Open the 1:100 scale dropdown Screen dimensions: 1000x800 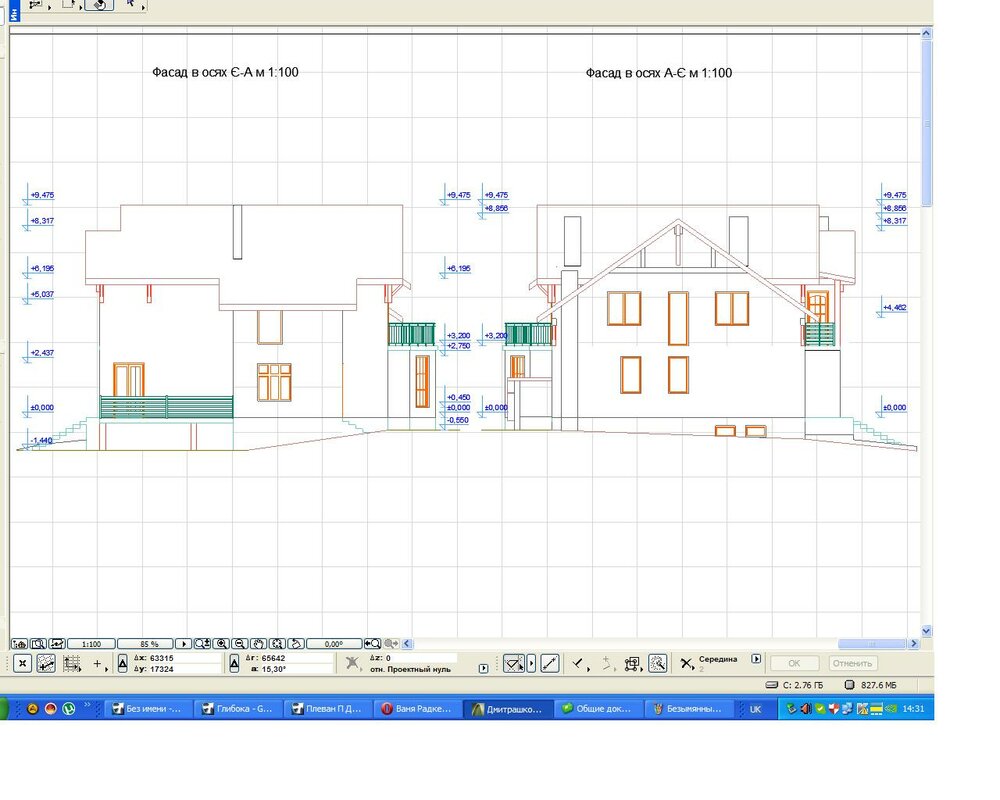[x=92, y=644]
